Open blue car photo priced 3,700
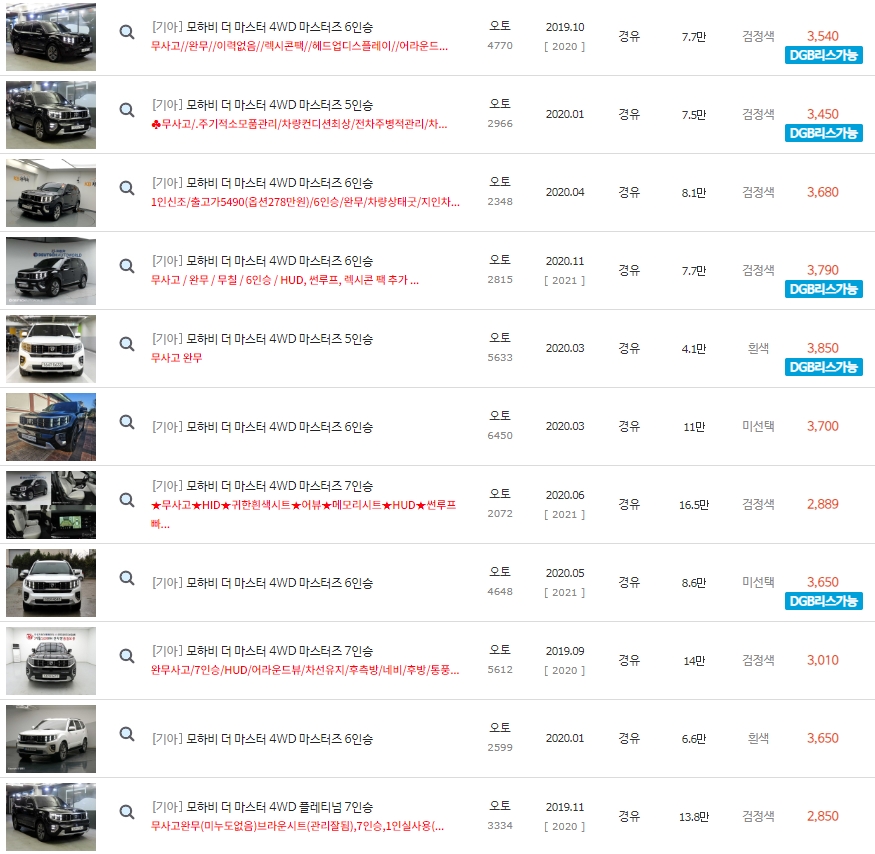The image size is (875, 854). click(51, 427)
